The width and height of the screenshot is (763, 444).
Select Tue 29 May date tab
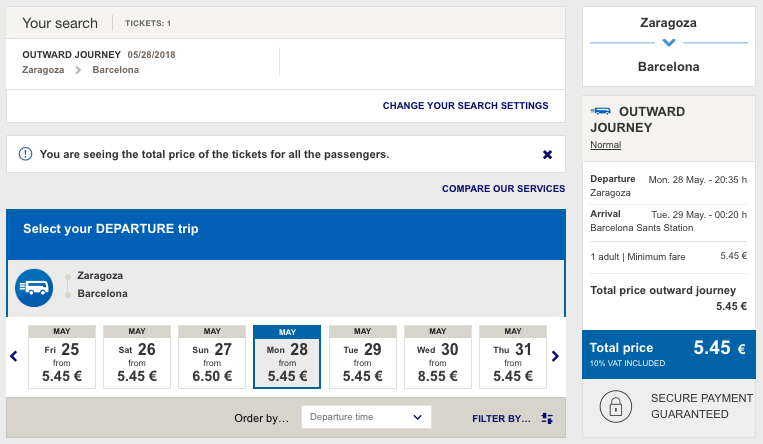(363, 357)
